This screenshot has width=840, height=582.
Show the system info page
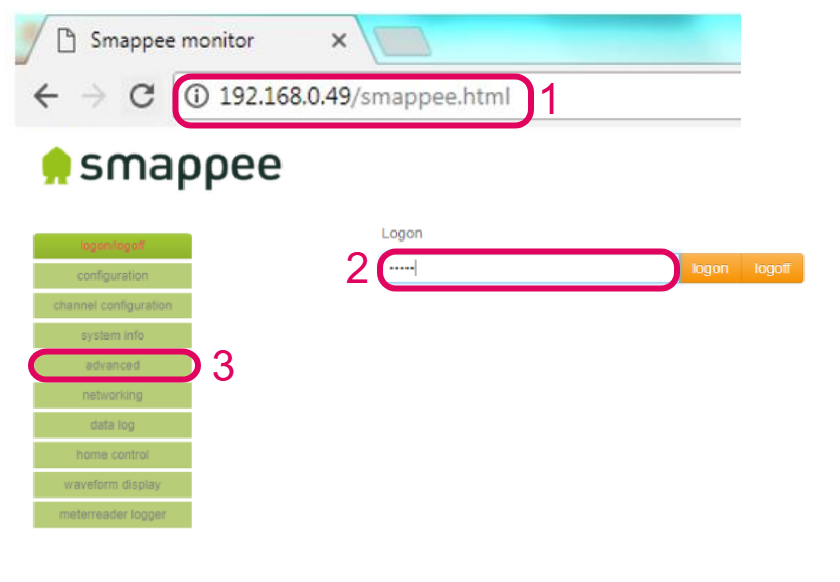point(112,336)
